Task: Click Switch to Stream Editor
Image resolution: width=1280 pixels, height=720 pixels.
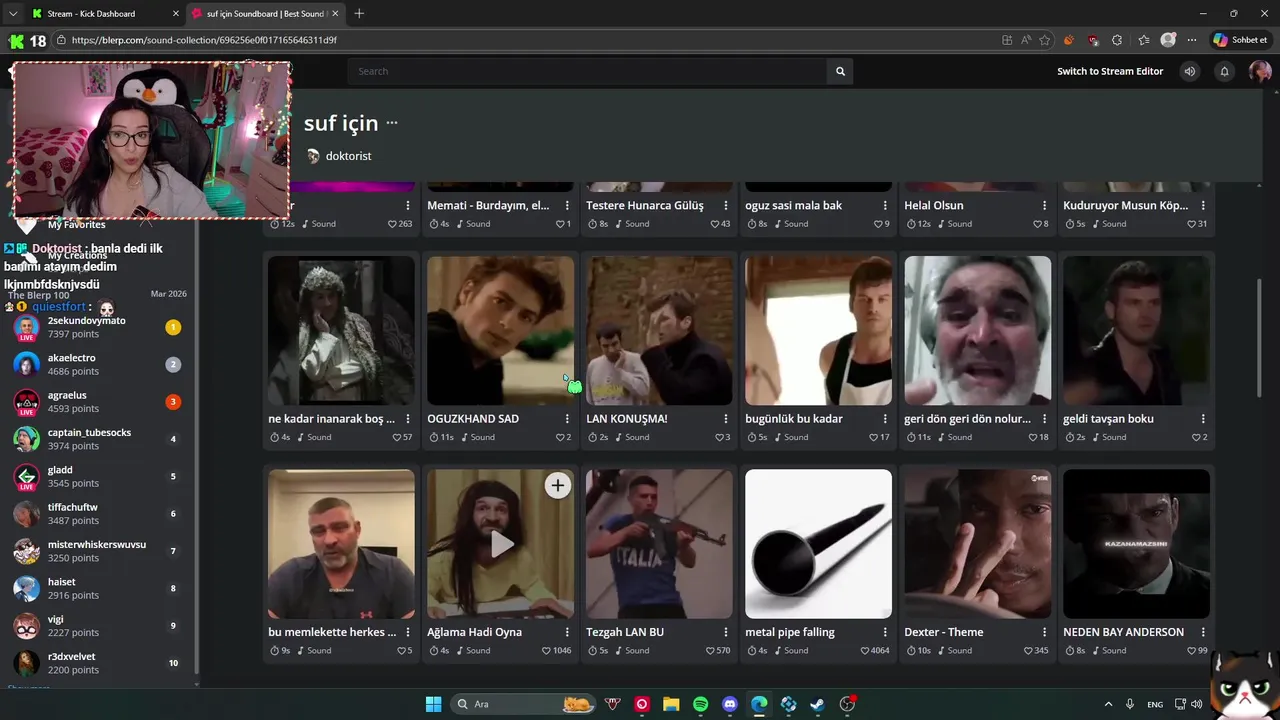Action: point(1110,71)
